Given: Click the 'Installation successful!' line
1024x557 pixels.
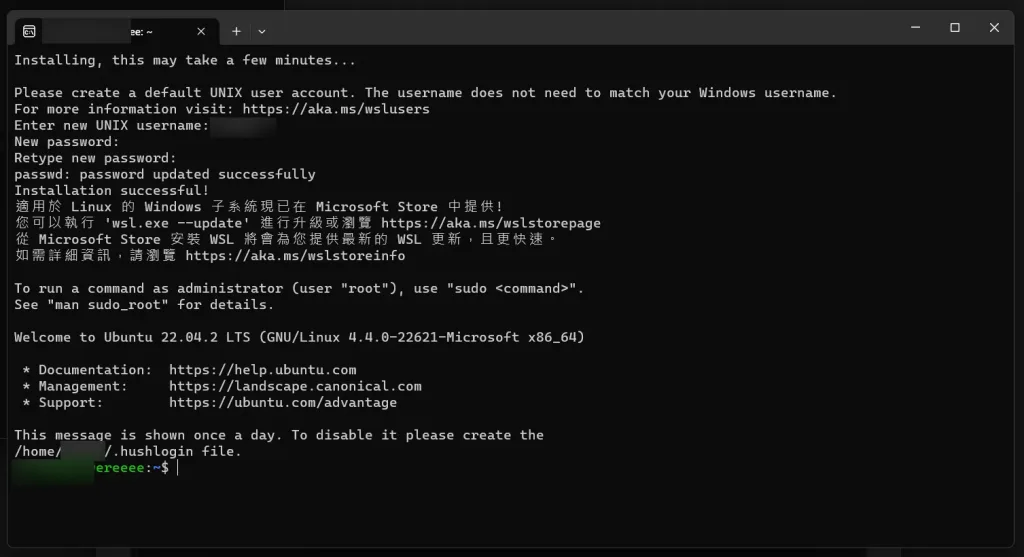Looking at the screenshot, I should point(112,191).
